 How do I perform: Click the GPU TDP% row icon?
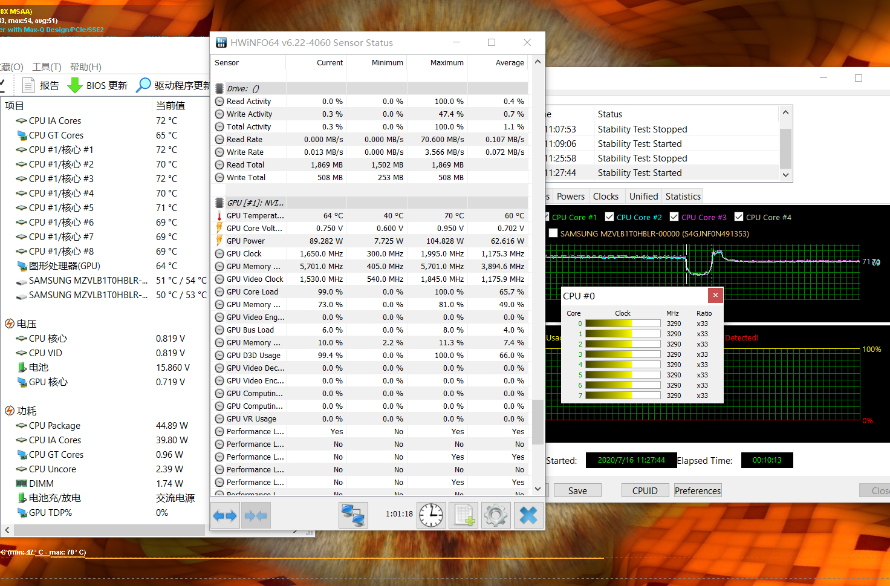22,512
